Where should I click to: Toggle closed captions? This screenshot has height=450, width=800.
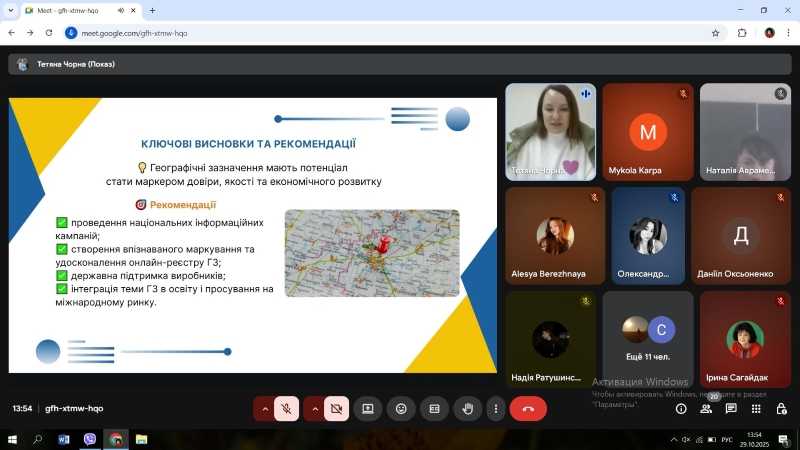tap(434, 408)
